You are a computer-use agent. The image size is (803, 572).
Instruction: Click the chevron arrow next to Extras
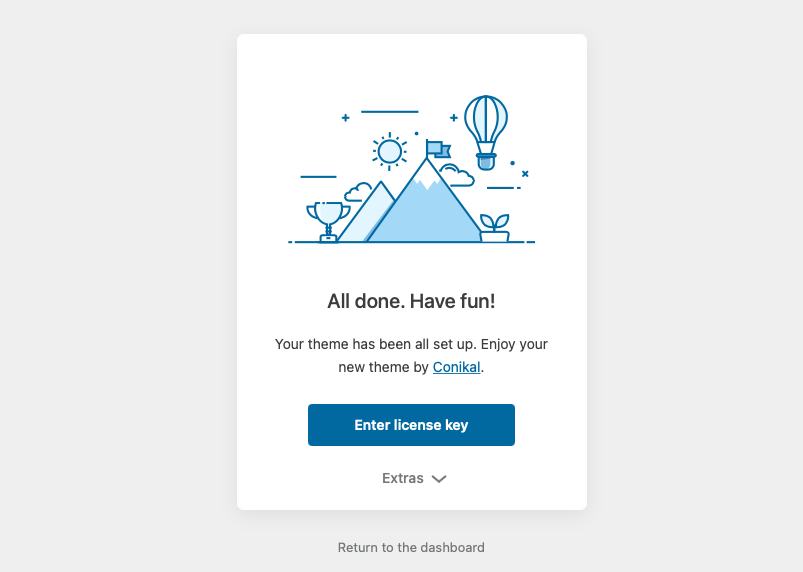[x=439, y=479]
